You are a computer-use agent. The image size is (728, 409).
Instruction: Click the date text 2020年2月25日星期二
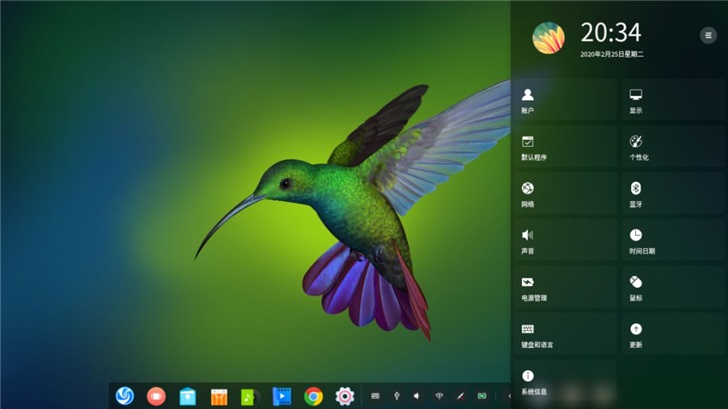click(x=611, y=54)
